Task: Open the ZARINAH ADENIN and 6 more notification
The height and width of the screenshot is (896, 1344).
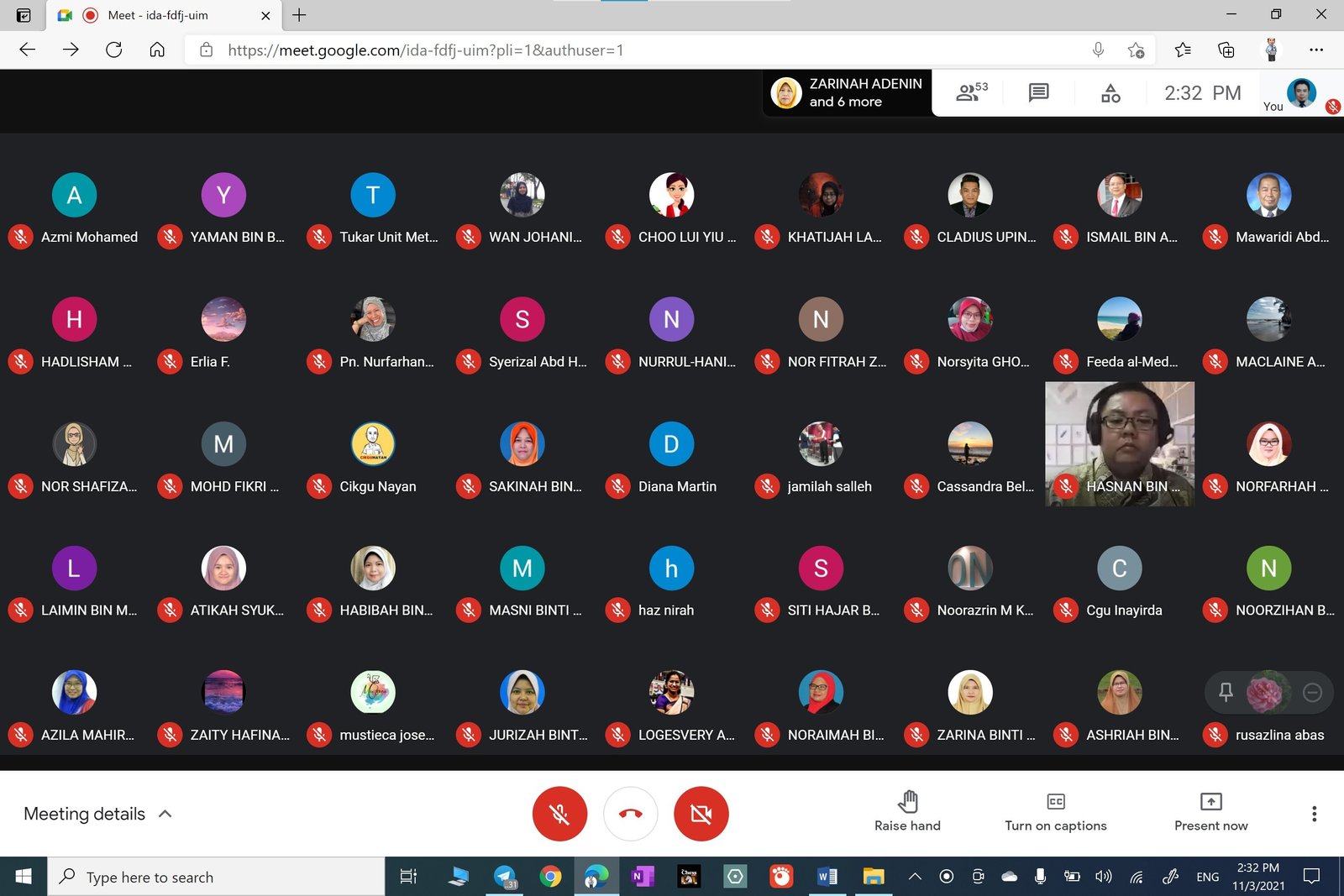Action: pos(848,92)
